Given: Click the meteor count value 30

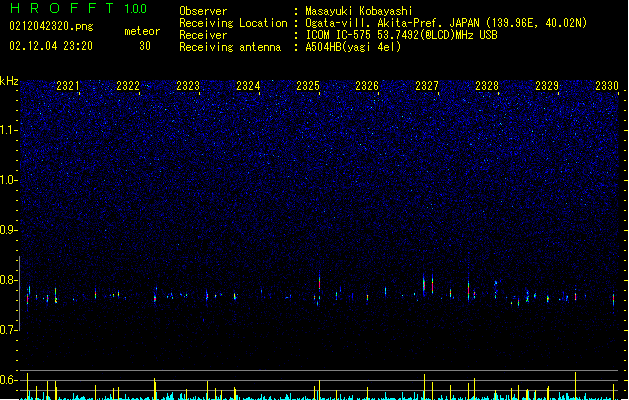Looking at the screenshot, I should pos(145,46).
